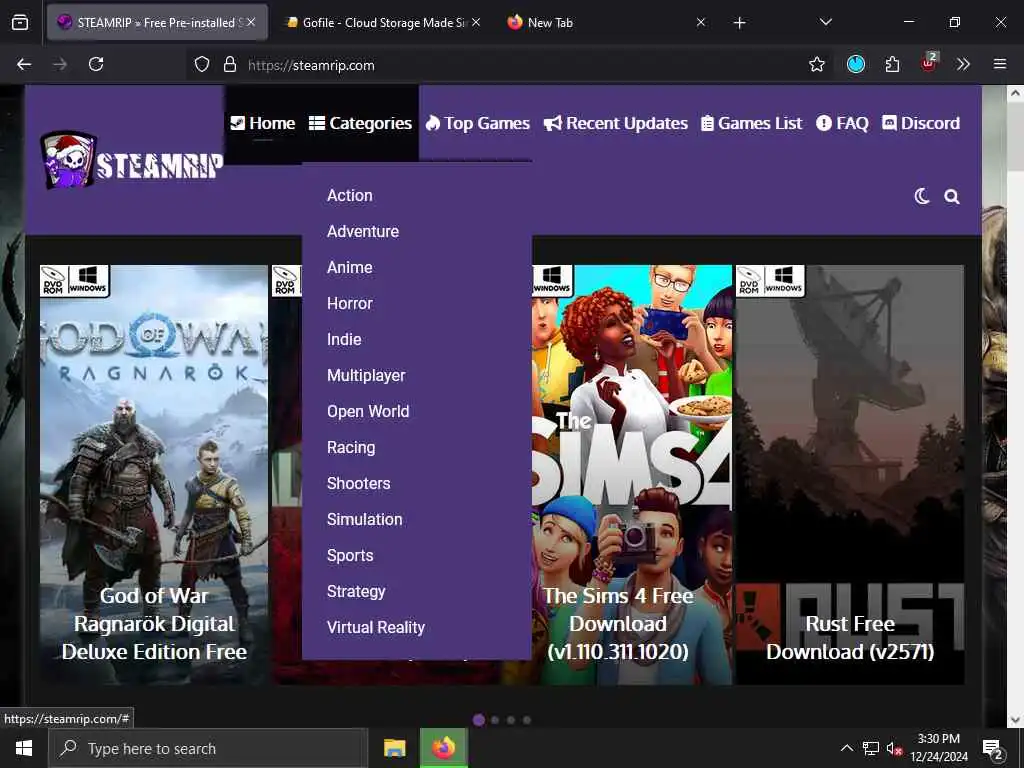This screenshot has width=1024, height=768.
Task: Open the Firefox hamburger application menu
Action: coord(1000,64)
